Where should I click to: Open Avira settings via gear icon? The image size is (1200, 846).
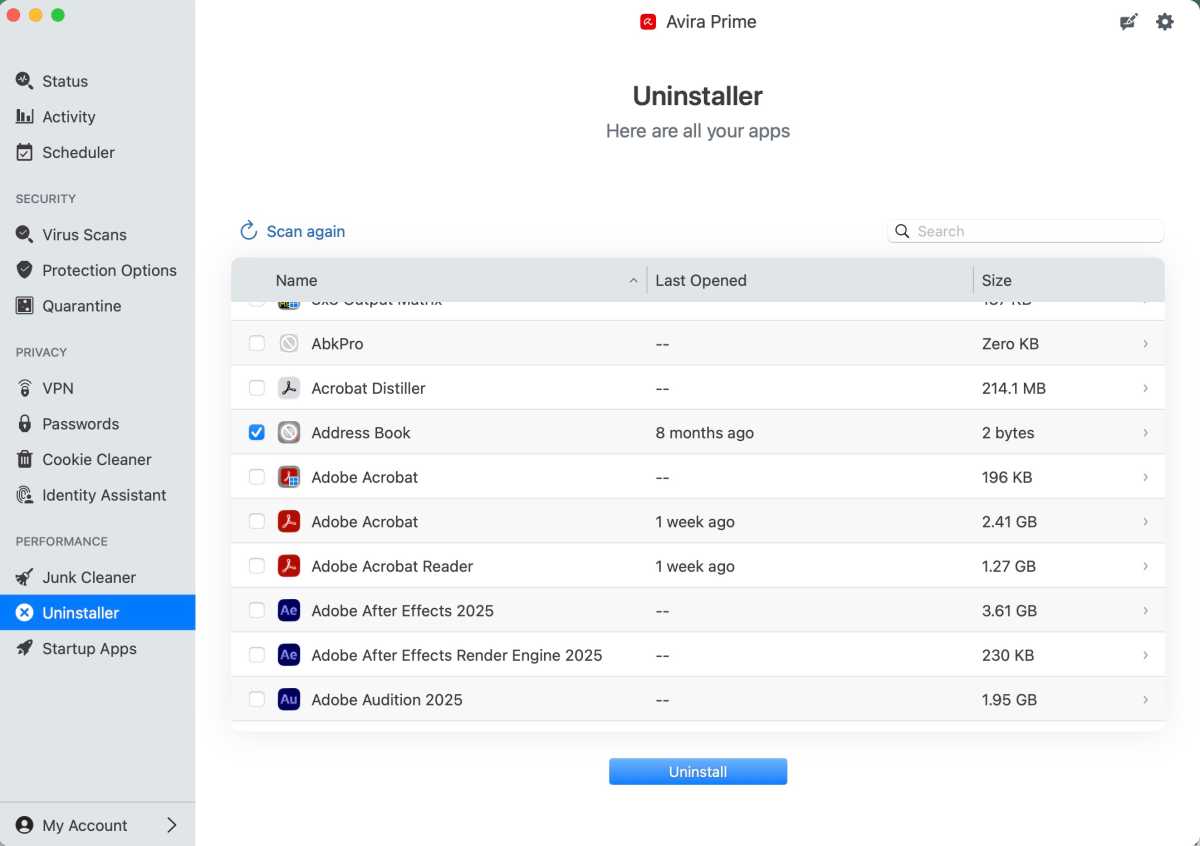click(1164, 21)
